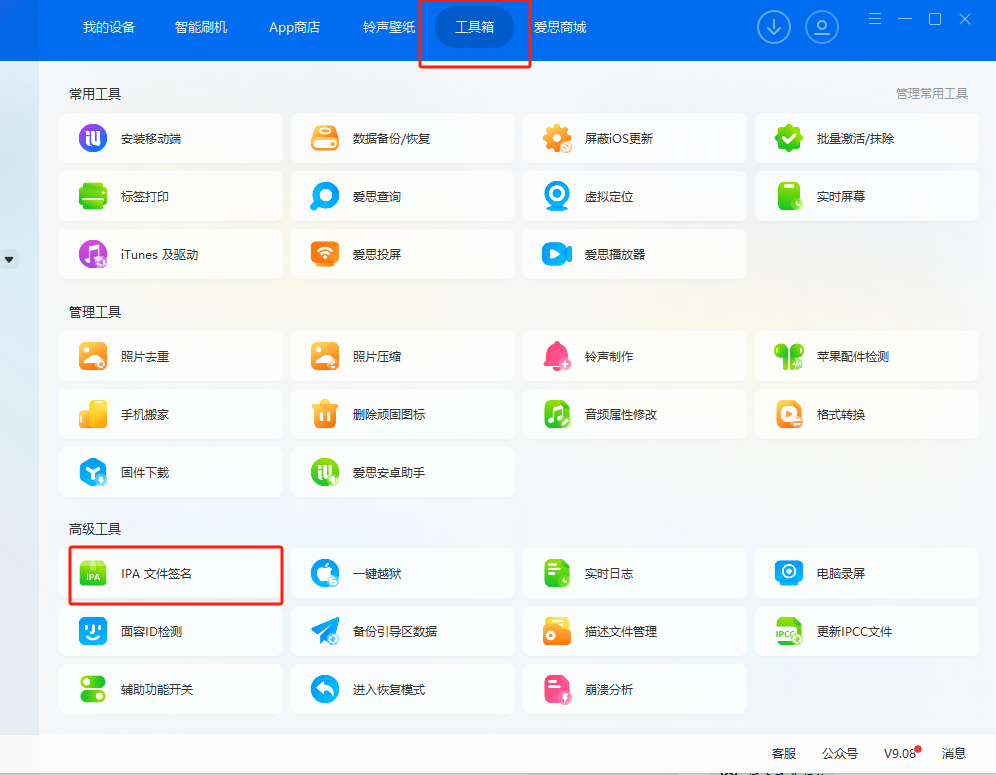
Task: Open 实时屏幕 phone icon
Action: click(790, 196)
